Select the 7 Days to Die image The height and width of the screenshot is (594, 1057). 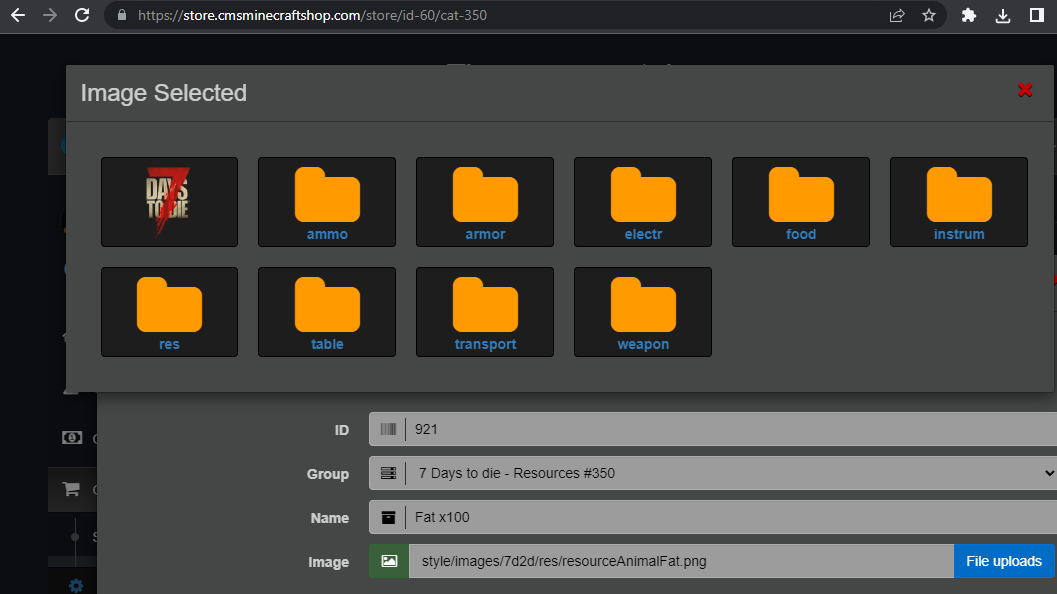pos(169,201)
